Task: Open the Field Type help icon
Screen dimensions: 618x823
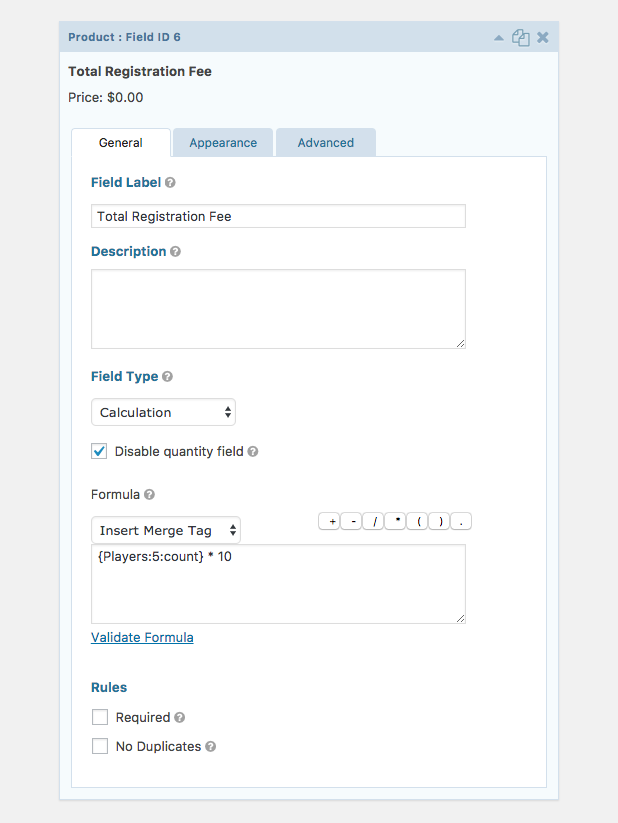Action: (x=167, y=376)
